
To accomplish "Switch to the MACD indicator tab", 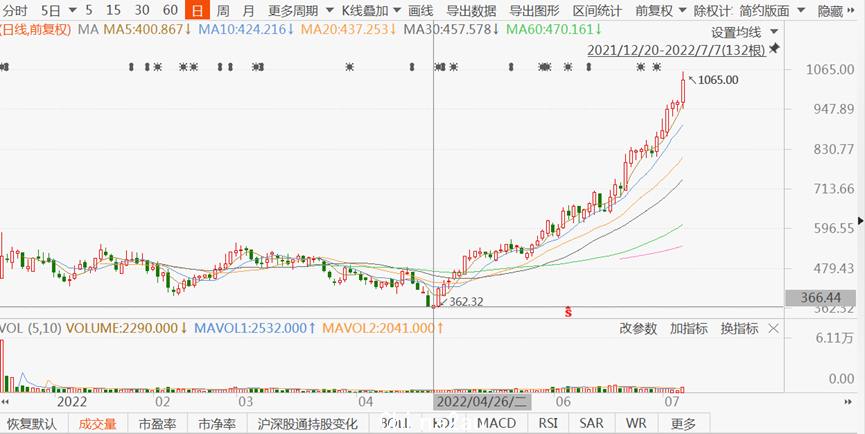I will point(496,424).
